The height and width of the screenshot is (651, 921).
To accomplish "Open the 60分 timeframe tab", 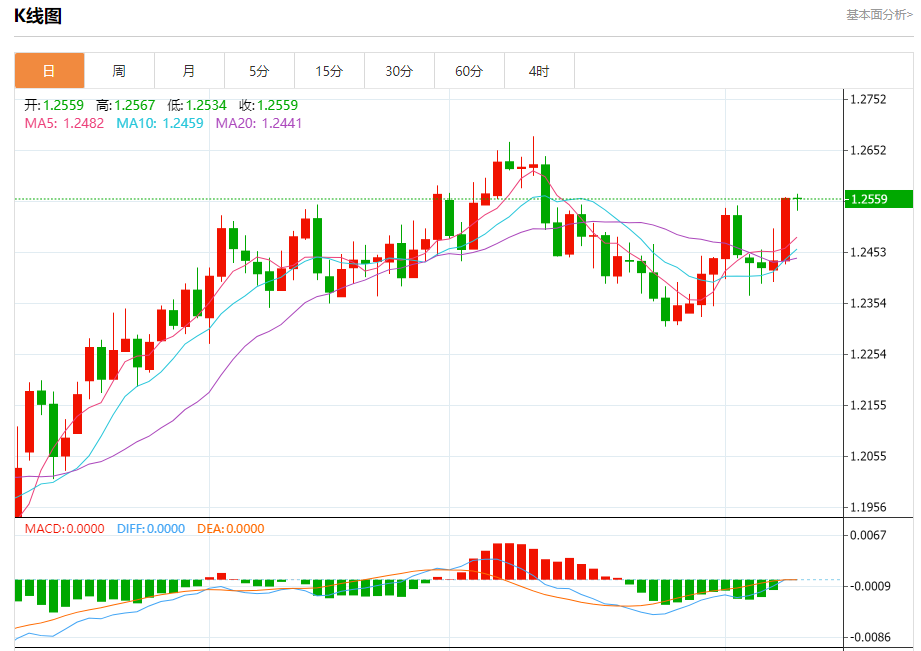I will [469, 71].
